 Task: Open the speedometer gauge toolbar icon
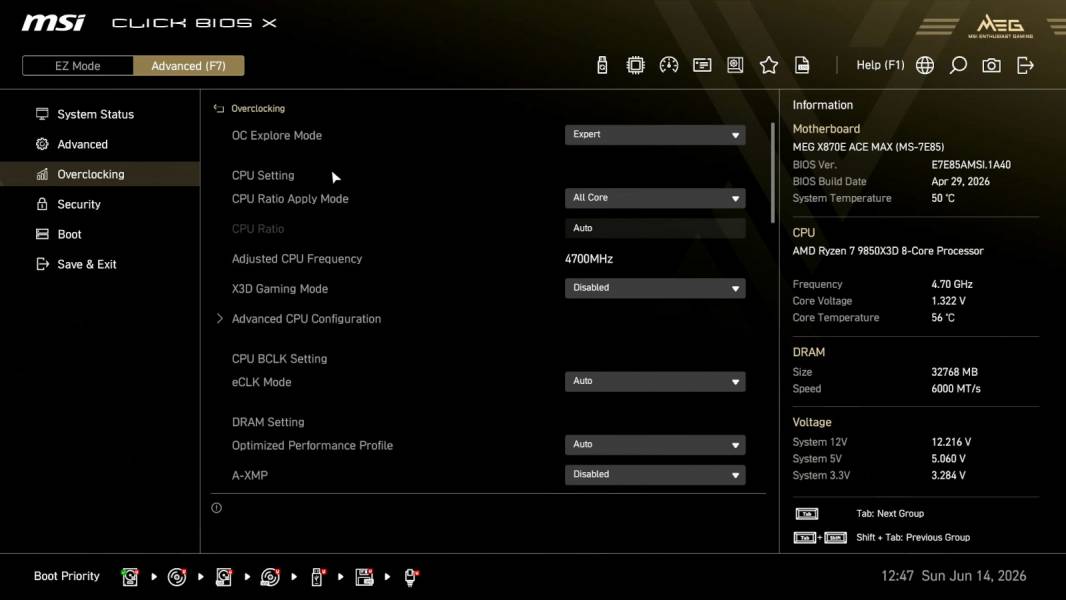click(668, 65)
